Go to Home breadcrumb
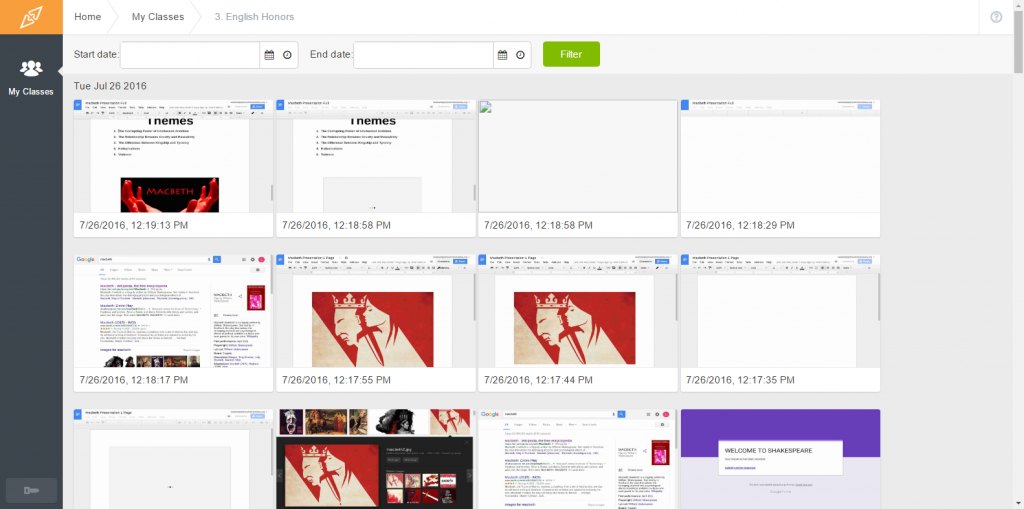Viewport: 1024px width, 509px height. tap(88, 17)
